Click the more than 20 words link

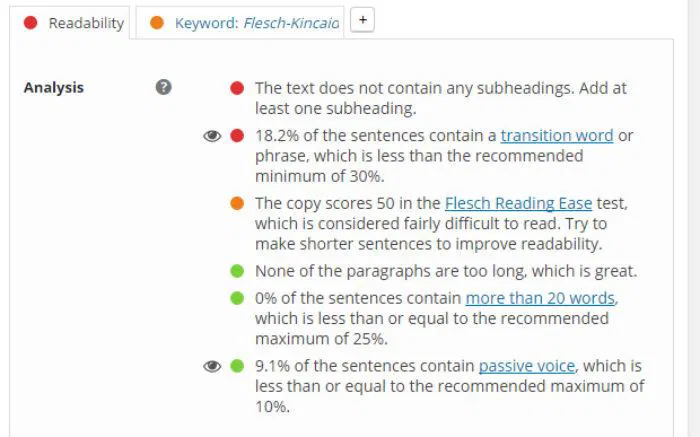[541, 298]
